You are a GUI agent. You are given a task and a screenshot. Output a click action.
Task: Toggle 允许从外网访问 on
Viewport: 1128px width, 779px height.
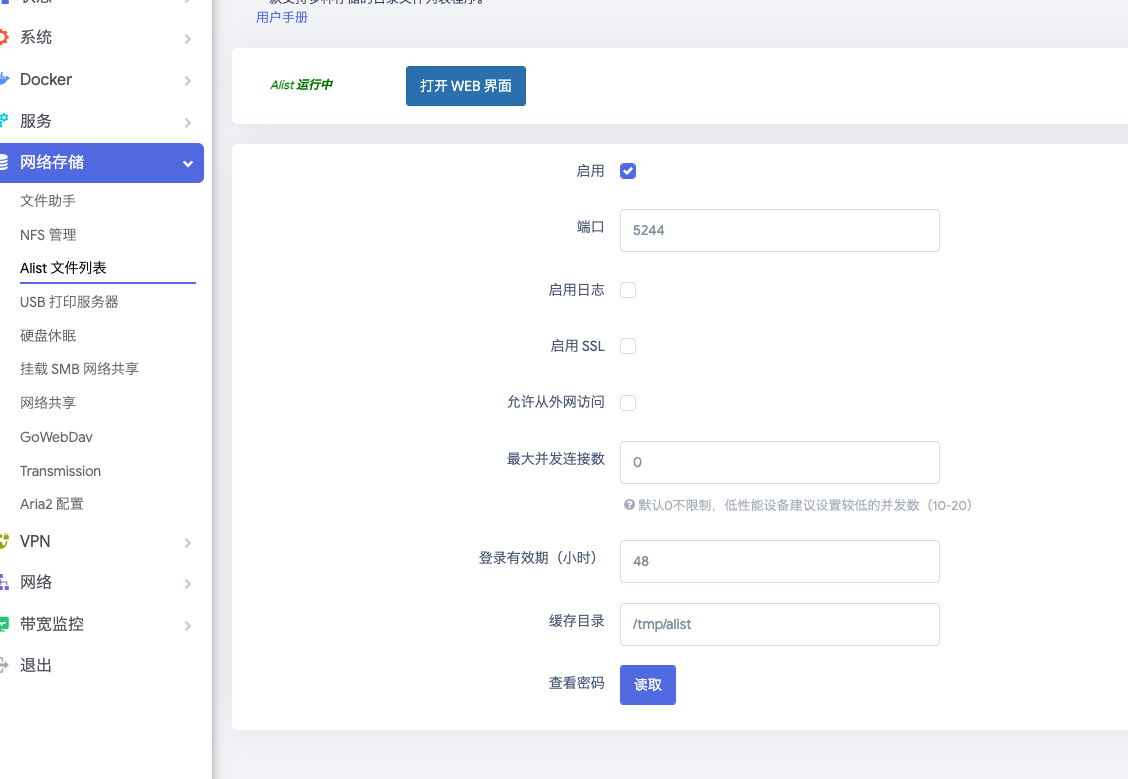pyautogui.click(x=628, y=402)
